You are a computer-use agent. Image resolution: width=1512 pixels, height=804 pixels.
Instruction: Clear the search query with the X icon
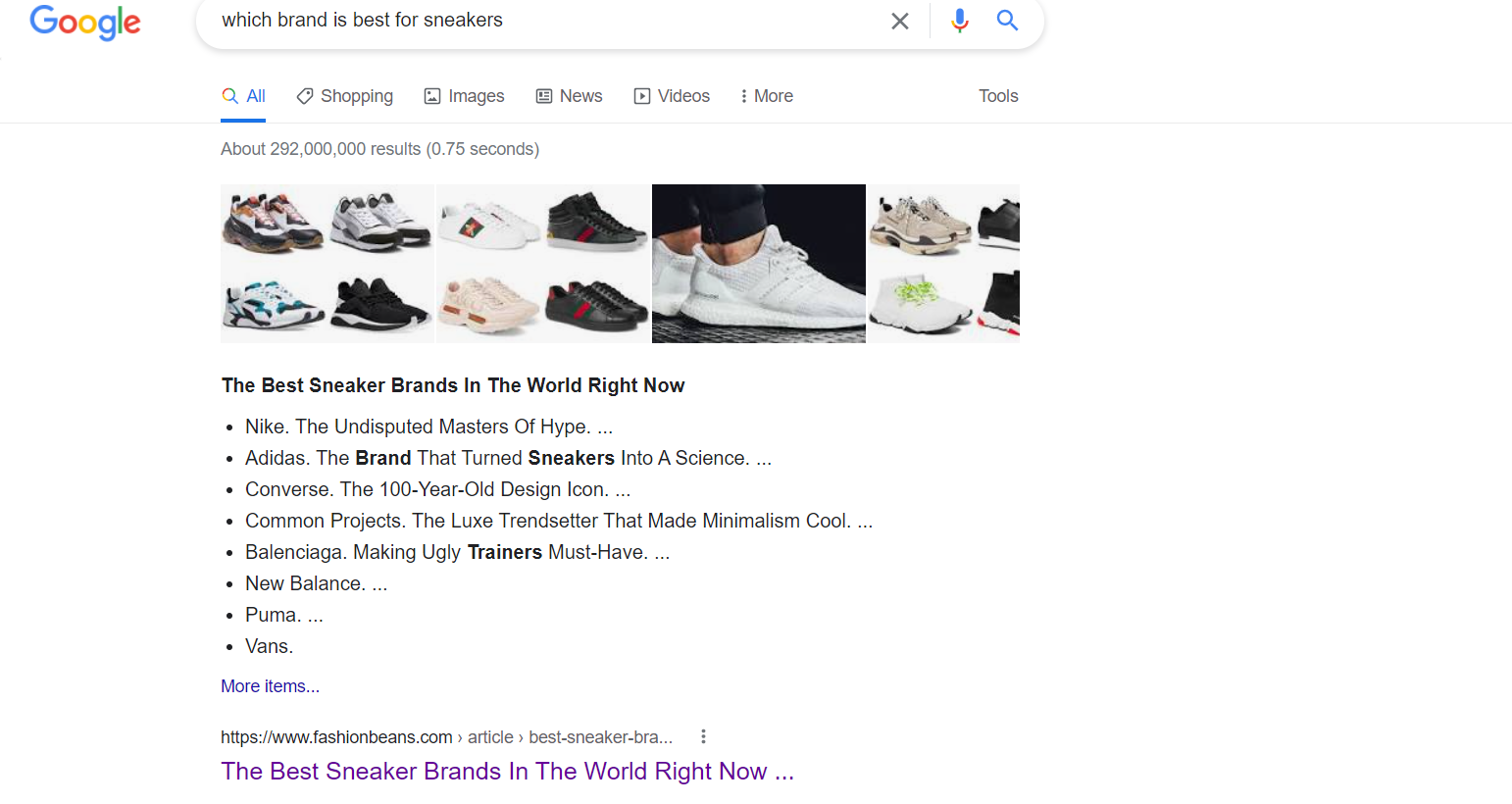(x=899, y=21)
